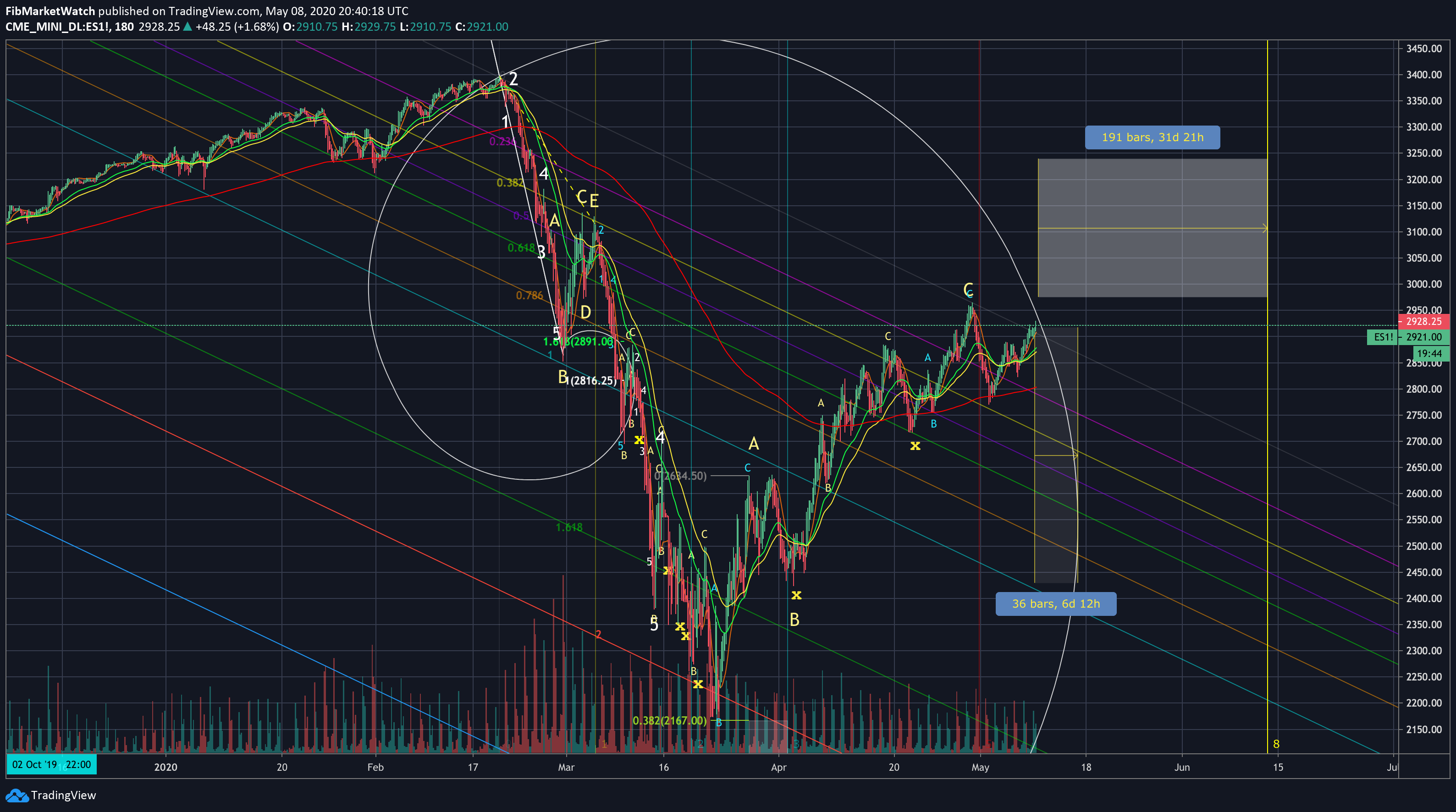Click the '02 Oct '19 22:00' date marker
This screenshot has width=1456, height=812.
click(x=51, y=764)
